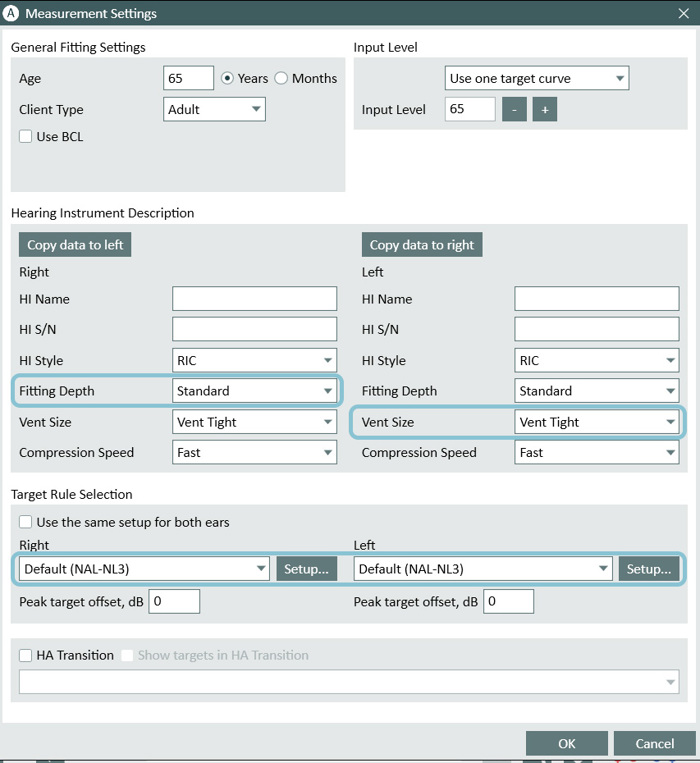This screenshot has width=700, height=763.
Task: Open the Left HI Style dropdown
Action: pyautogui.click(x=596, y=361)
